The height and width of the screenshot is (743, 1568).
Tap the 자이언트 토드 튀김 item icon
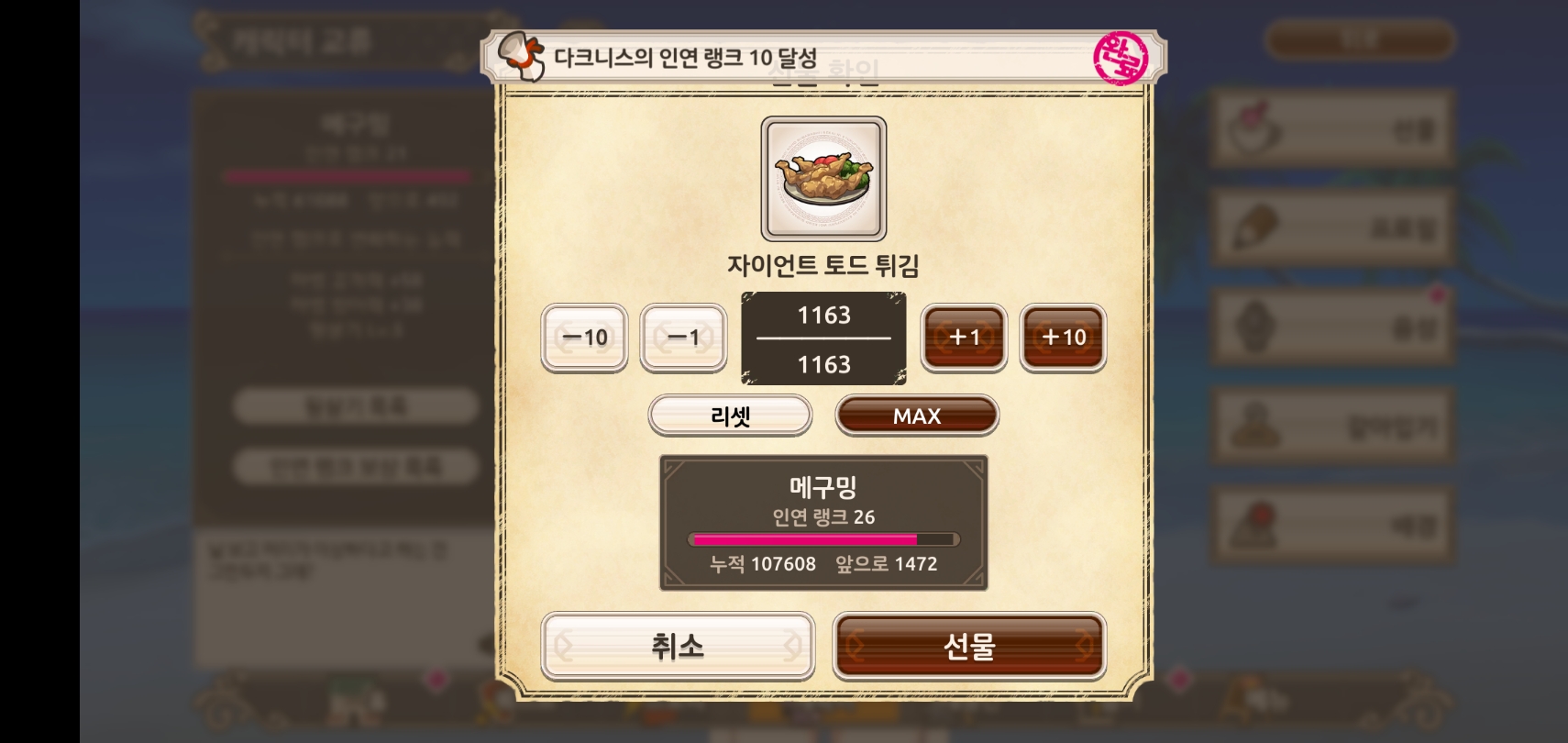point(823,179)
